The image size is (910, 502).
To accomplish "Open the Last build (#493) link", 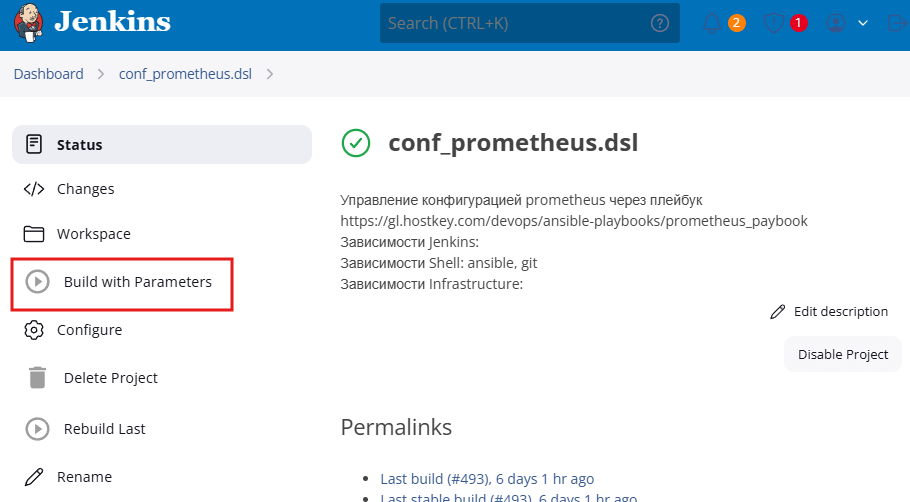I will [487, 479].
